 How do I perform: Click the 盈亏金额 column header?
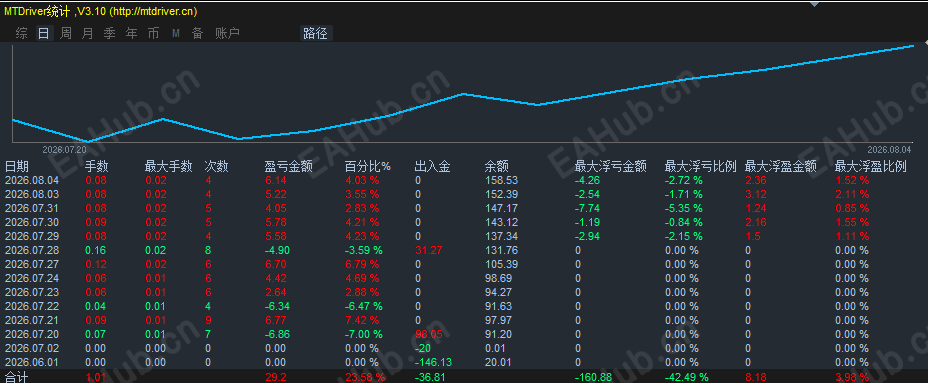point(288,166)
